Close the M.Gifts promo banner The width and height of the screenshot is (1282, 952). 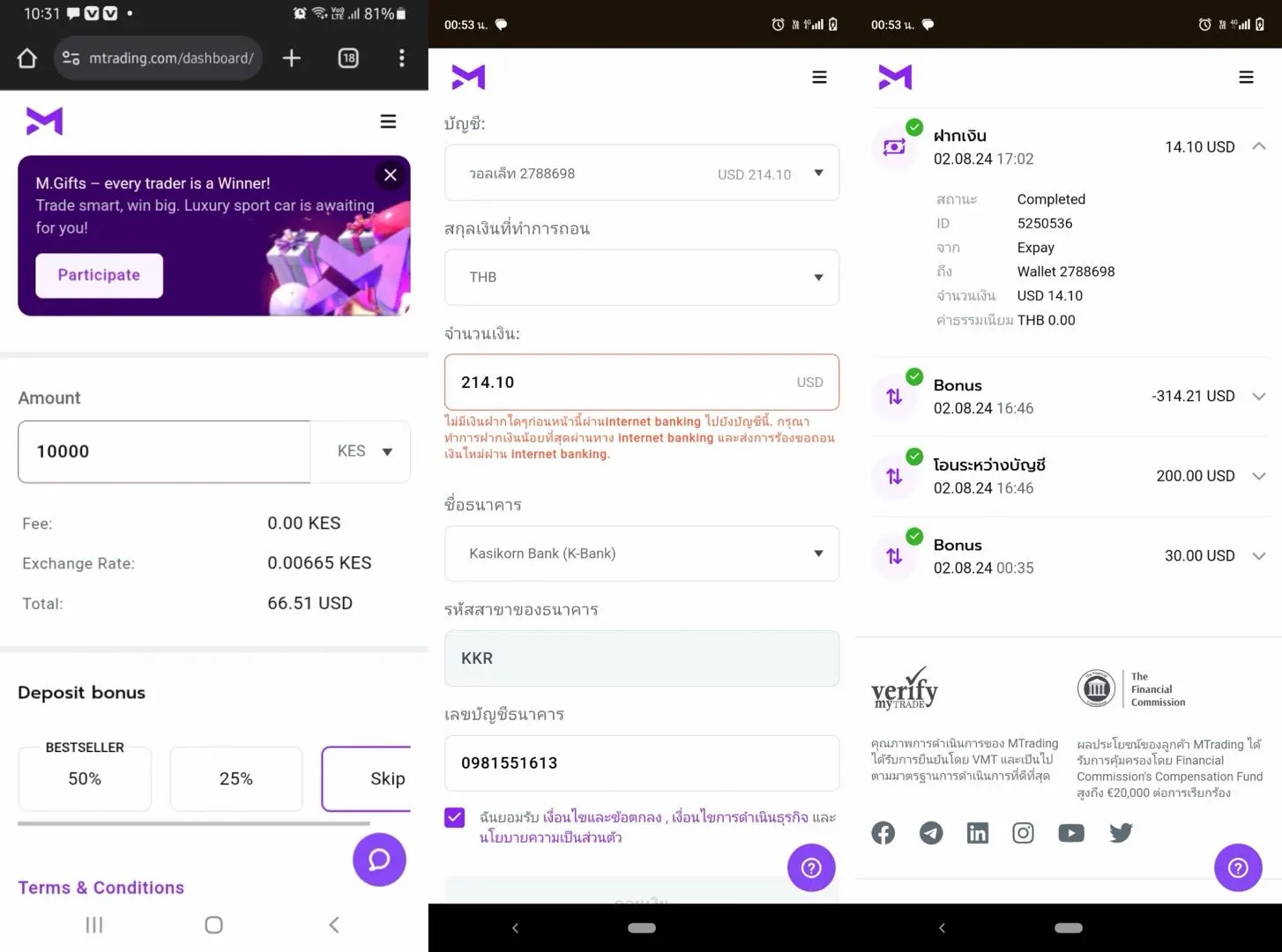click(391, 175)
